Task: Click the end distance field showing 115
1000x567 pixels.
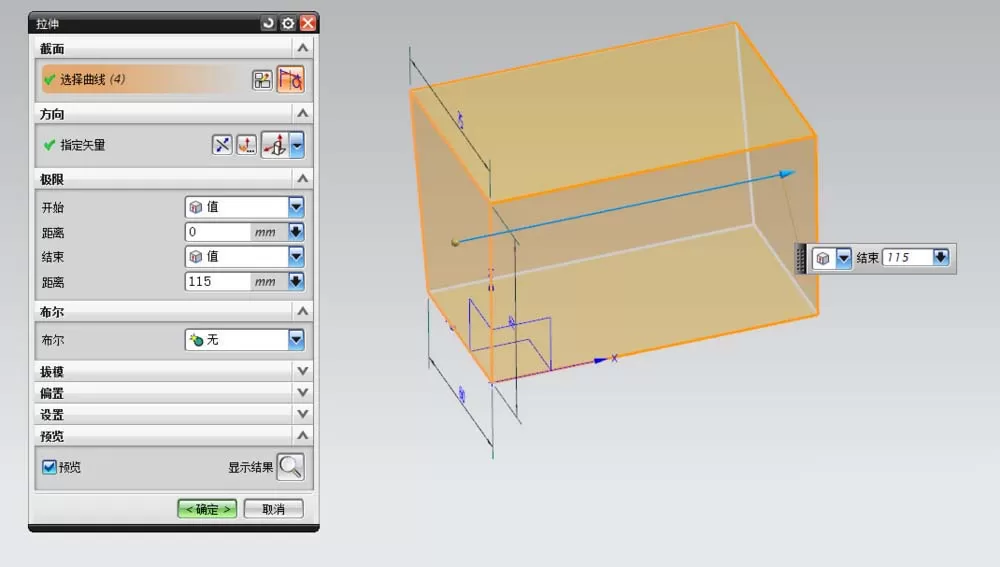Action: pos(217,281)
